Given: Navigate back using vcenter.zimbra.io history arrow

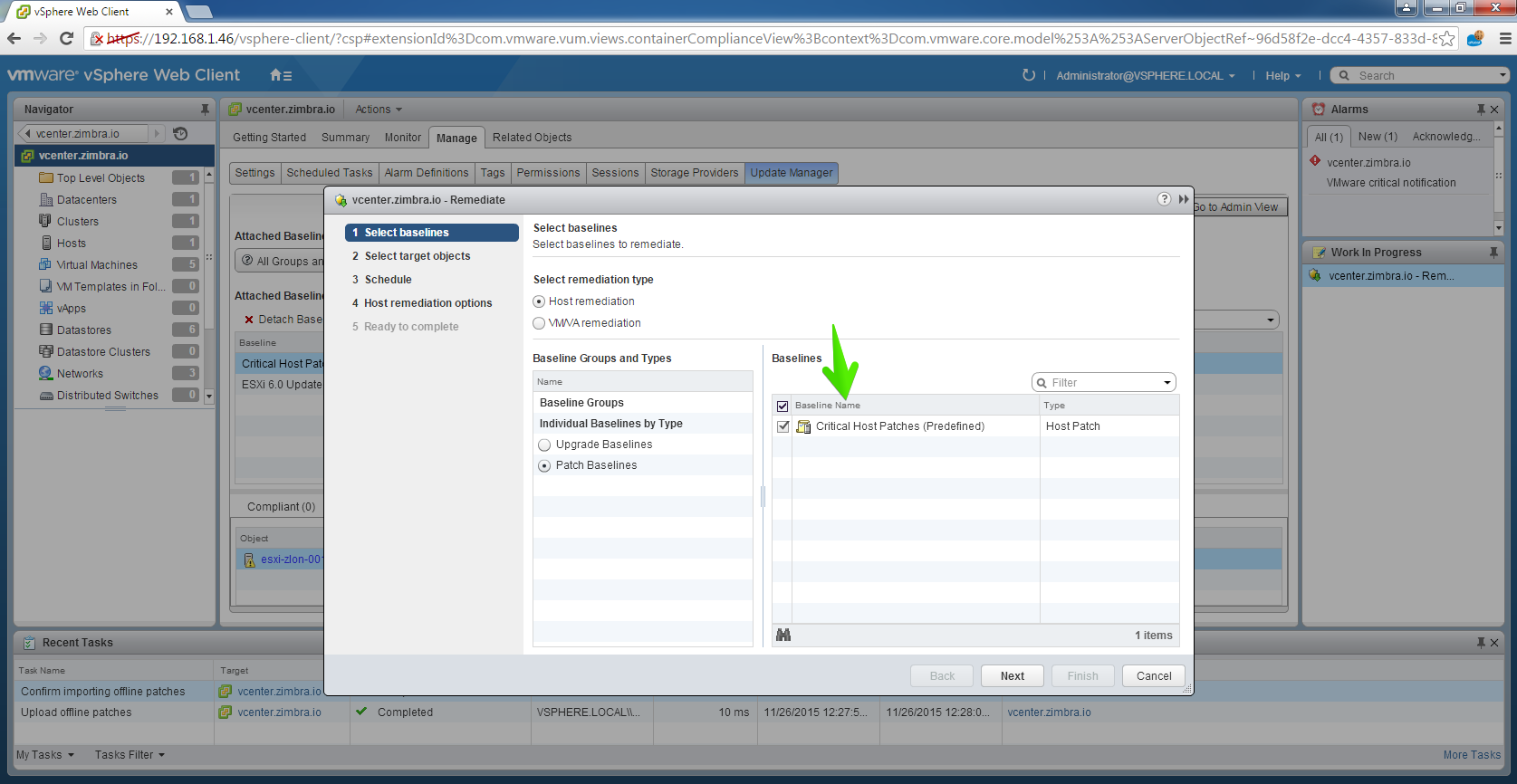Looking at the screenshot, I should (x=27, y=133).
